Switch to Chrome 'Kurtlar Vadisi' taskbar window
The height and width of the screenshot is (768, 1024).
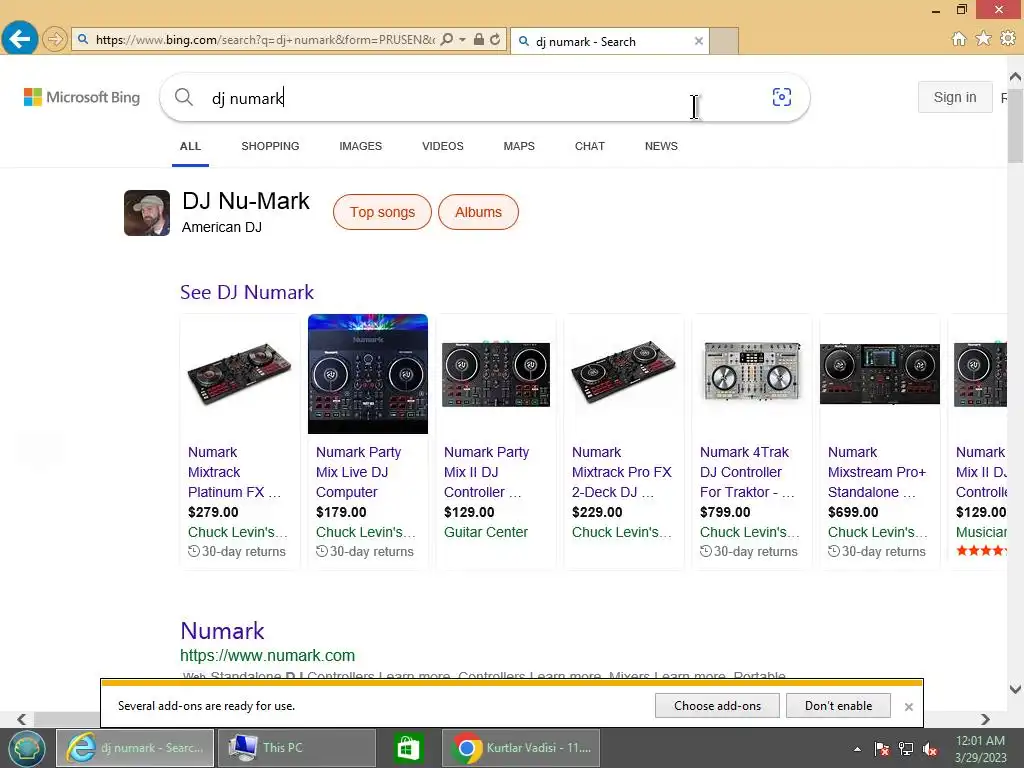(521, 748)
